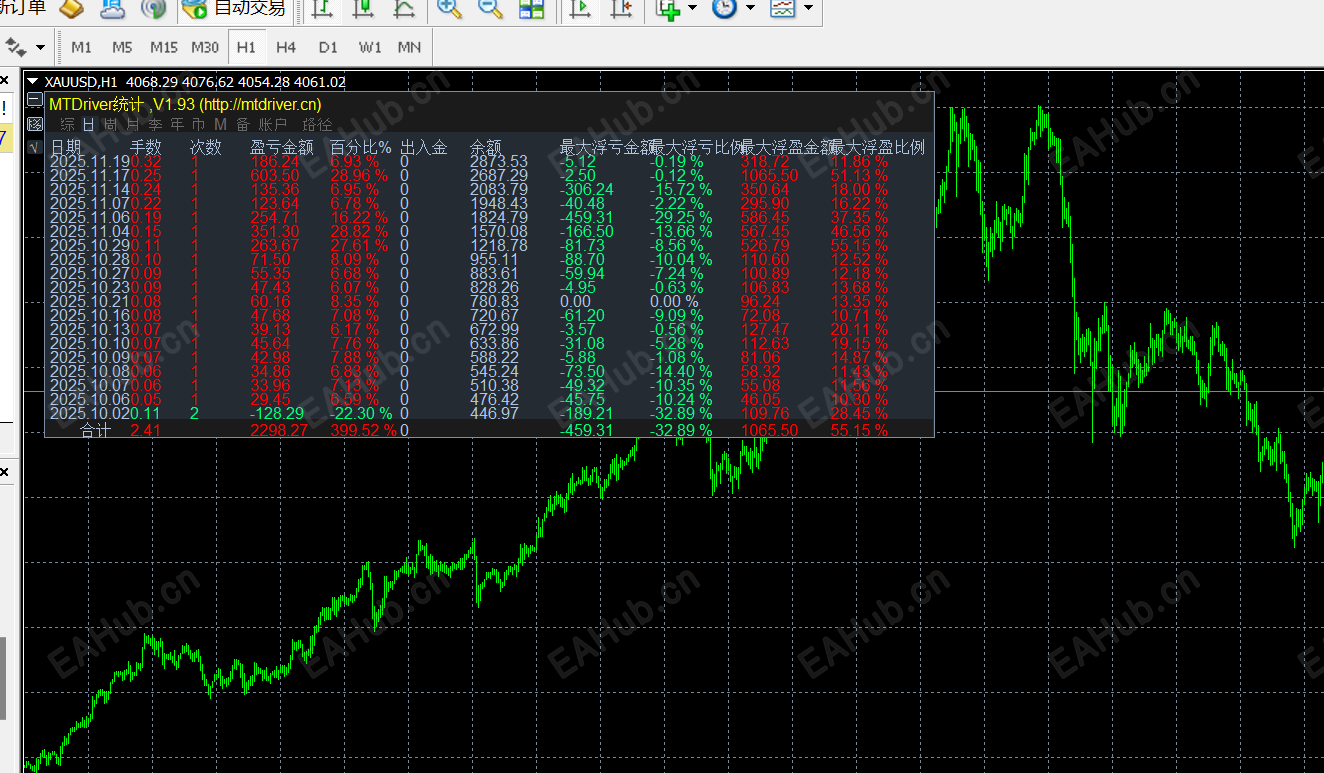The image size is (1324, 773).
Task: Switch chart to bar chart type
Action: (321, 9)
